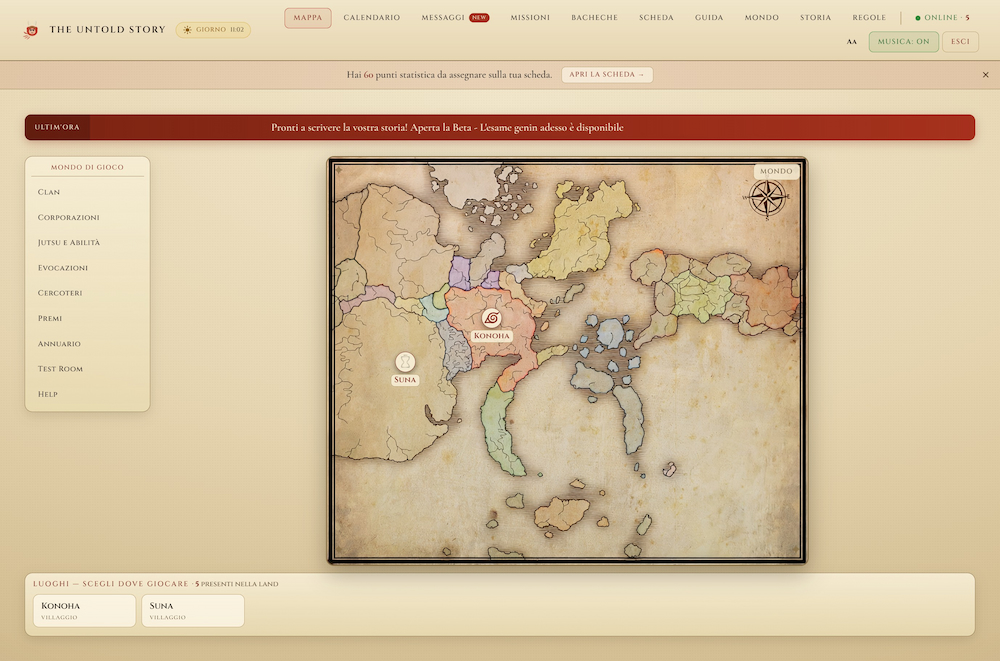This screenshot has width=1000, height=661.
Task: Open the Mappa tab
Action: pyautogui.click(x=307, y=18)
